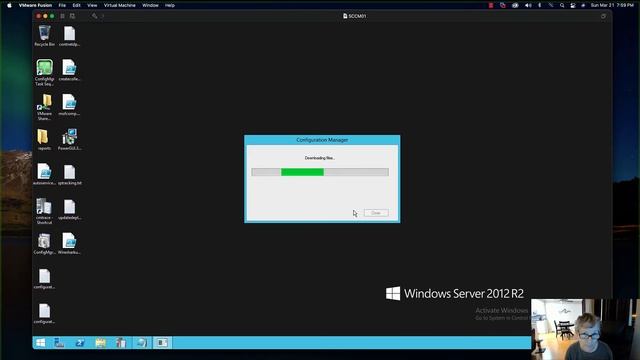Open the Edit menu
Viewport: 640px width, 360px height.
coord(76,5)
